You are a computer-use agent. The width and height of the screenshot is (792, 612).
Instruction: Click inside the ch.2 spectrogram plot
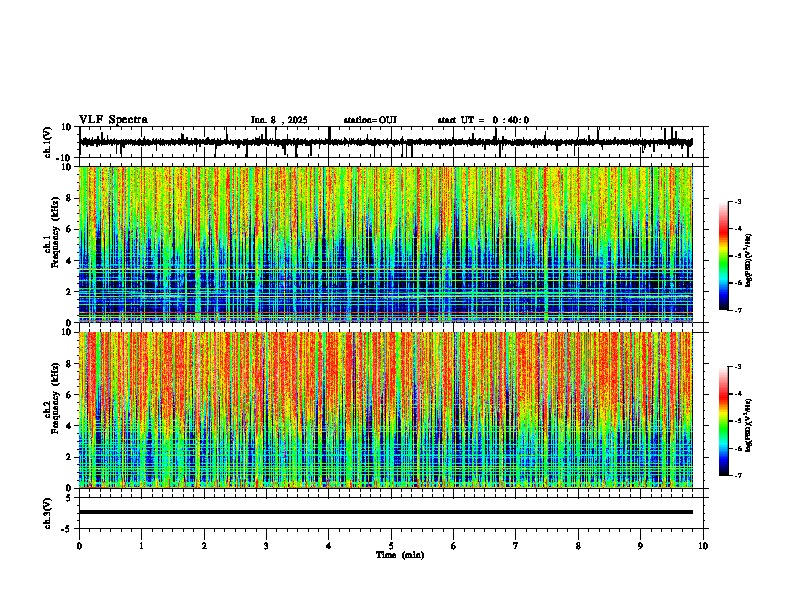pyautogui.click(x=386, y=410)
